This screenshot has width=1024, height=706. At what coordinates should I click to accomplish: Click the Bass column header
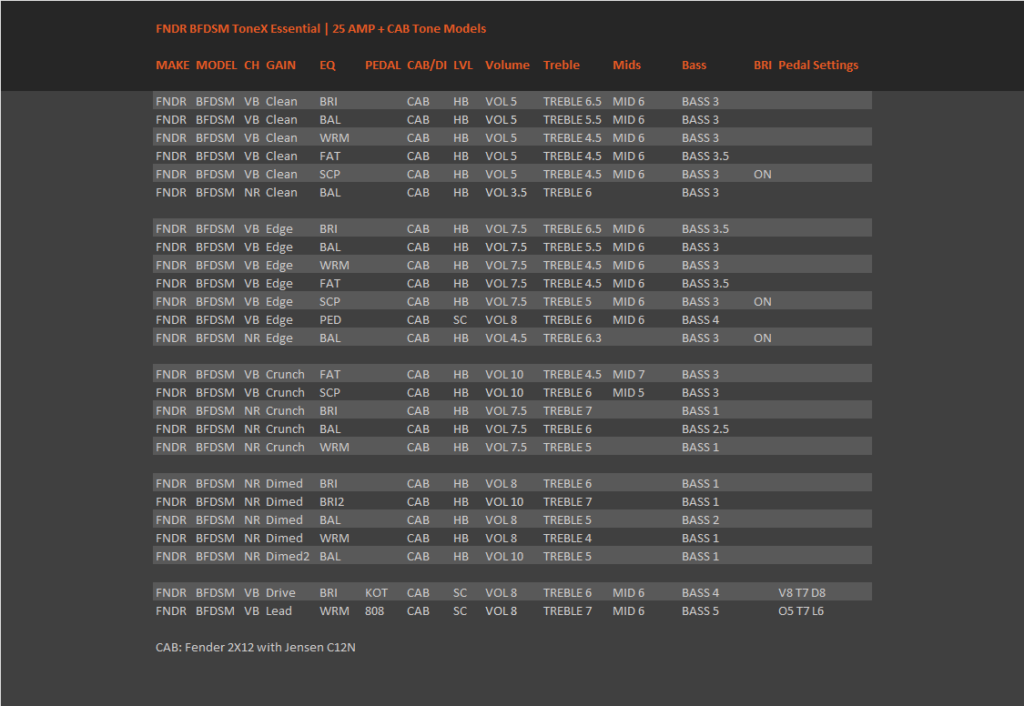point(694,65)
